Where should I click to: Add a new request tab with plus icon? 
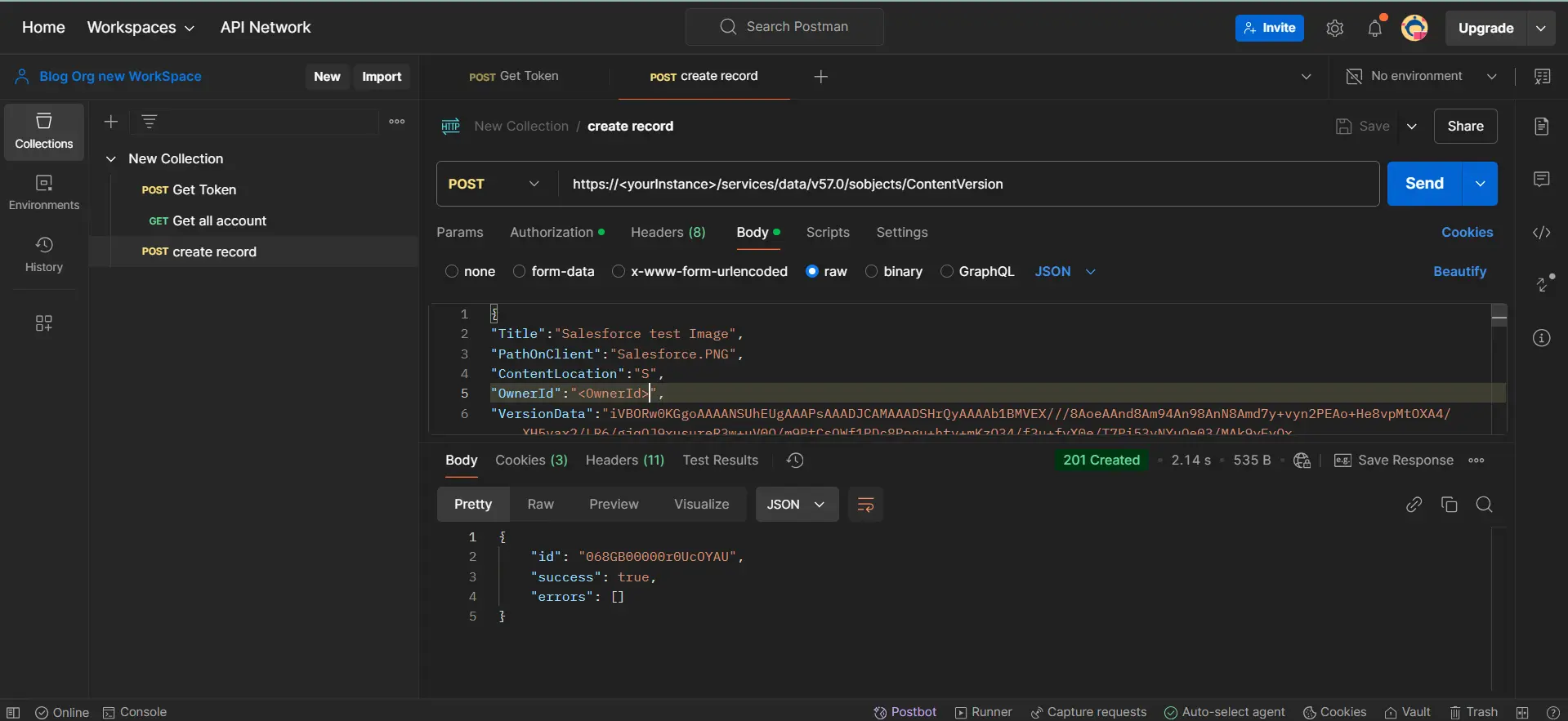click(821, 77)
